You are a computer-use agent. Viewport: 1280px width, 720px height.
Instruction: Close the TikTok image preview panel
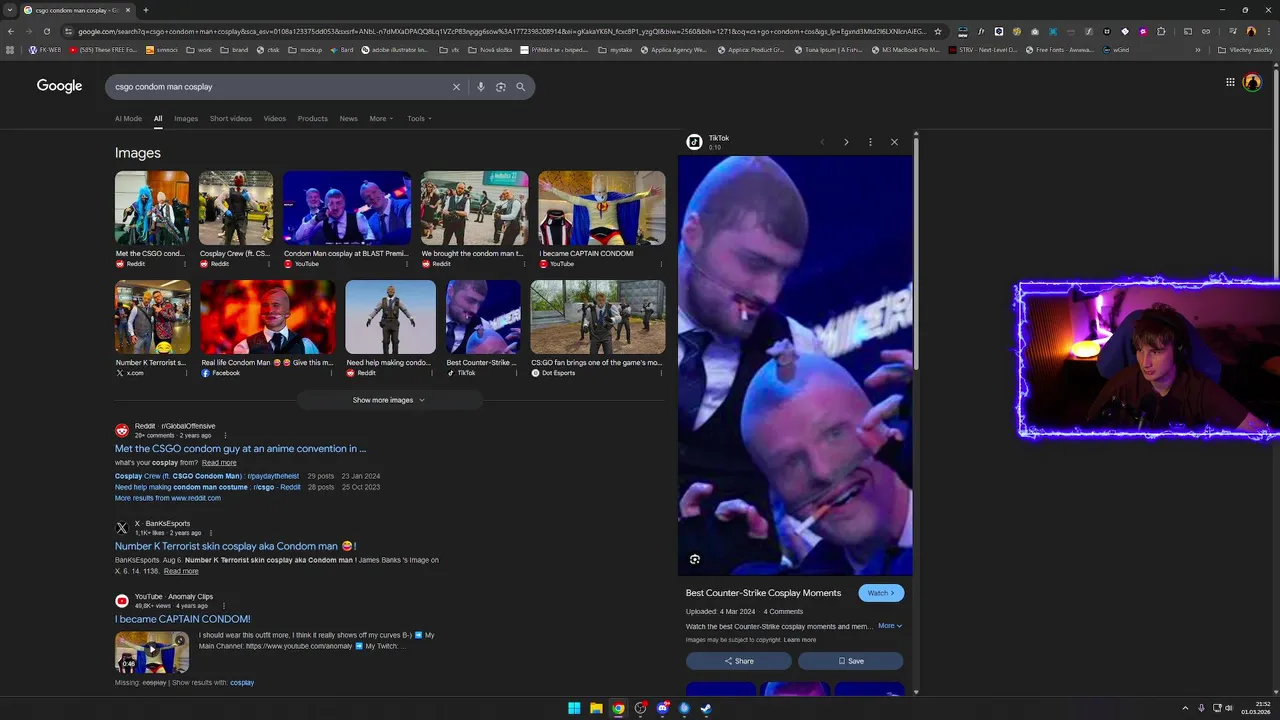click(x=894, y=142)
